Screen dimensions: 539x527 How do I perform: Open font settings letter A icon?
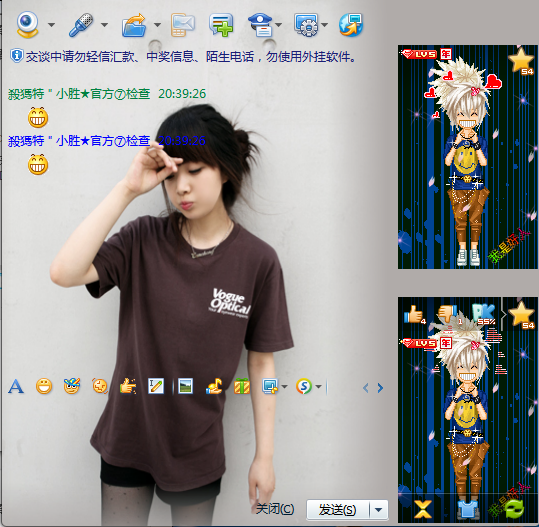(x=16, y=386)
